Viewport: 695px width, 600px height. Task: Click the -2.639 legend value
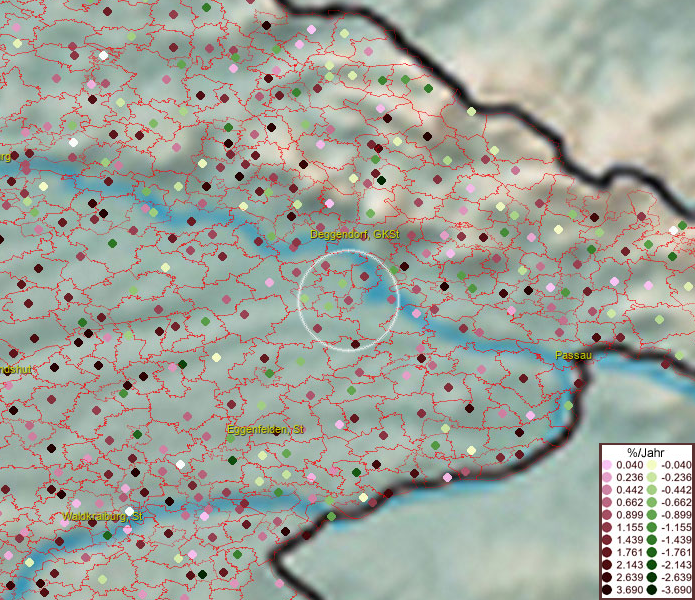[676, 577]
